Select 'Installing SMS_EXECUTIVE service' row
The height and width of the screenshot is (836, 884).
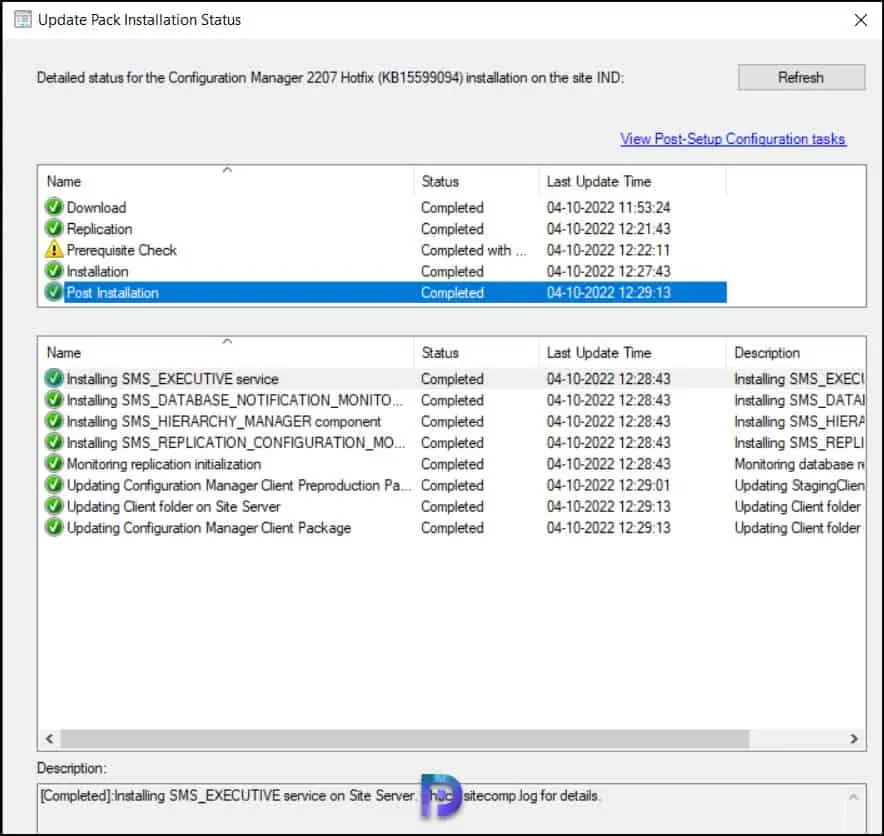click(454, 378)
